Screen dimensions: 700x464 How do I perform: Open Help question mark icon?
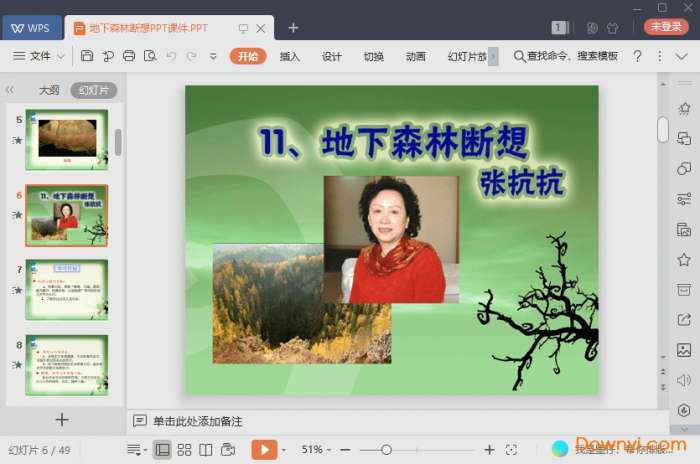638,56
